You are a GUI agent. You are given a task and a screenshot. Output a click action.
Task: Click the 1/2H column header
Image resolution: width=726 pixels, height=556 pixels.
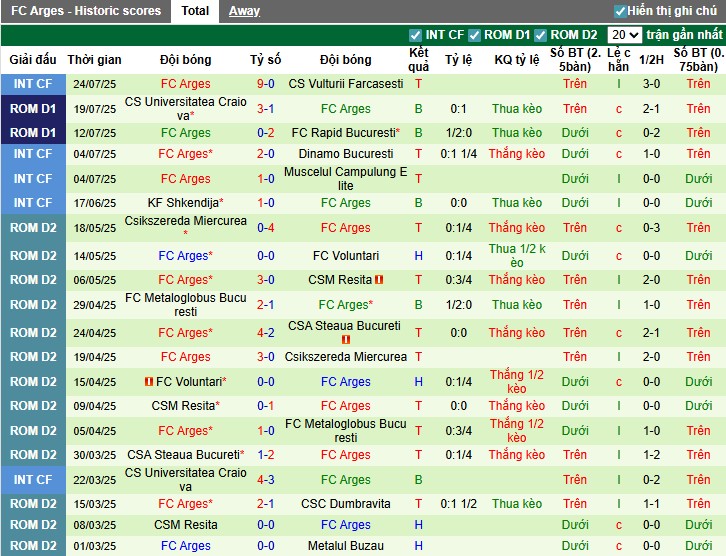[651, 60]
